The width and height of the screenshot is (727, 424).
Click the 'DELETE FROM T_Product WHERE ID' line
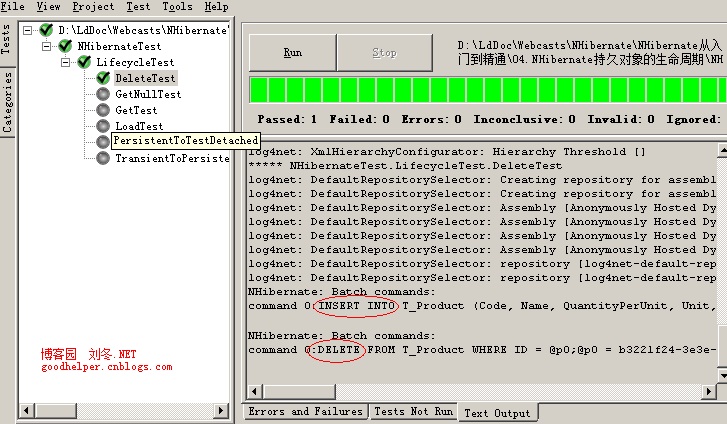(482, 350)
